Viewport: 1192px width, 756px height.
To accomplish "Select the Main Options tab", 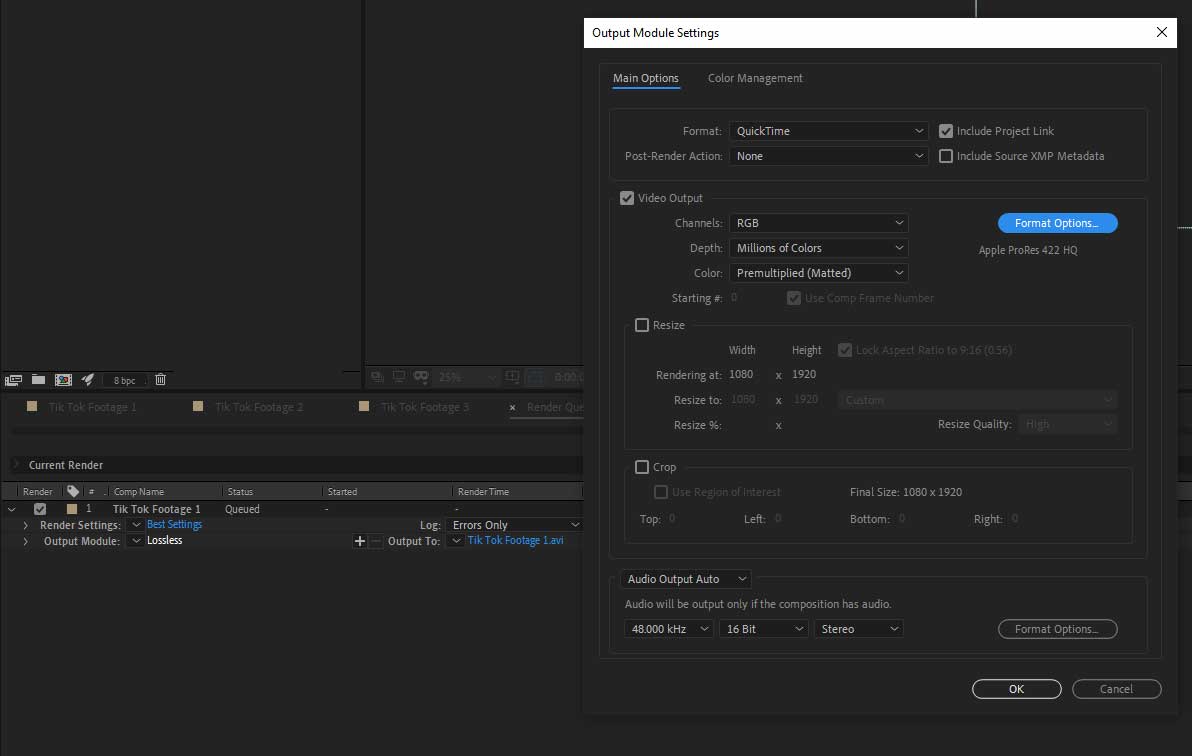I will pyautogui.click(x=646, y=78).
